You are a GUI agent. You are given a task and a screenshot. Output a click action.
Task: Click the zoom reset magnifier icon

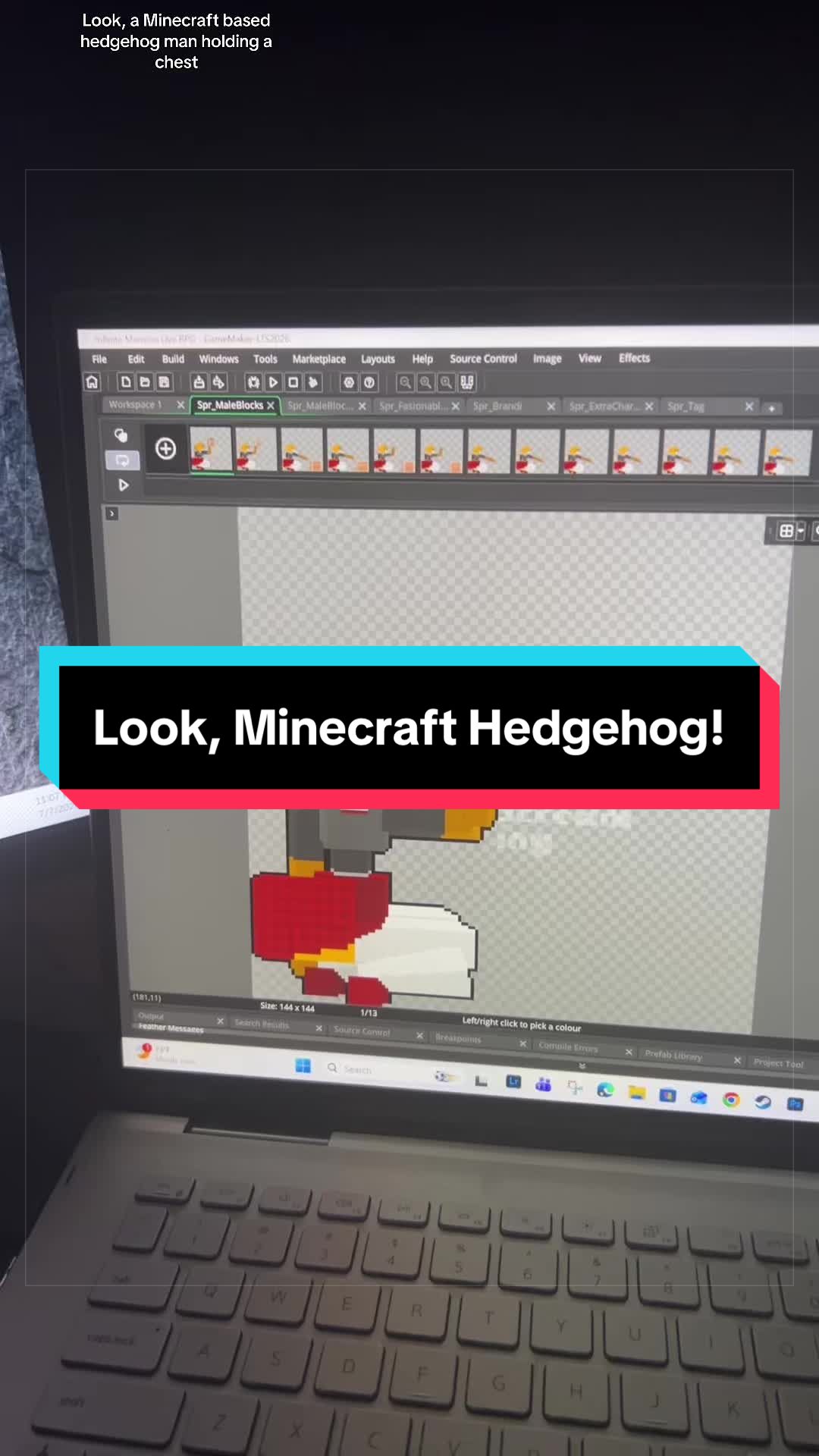tap(425, 382)
